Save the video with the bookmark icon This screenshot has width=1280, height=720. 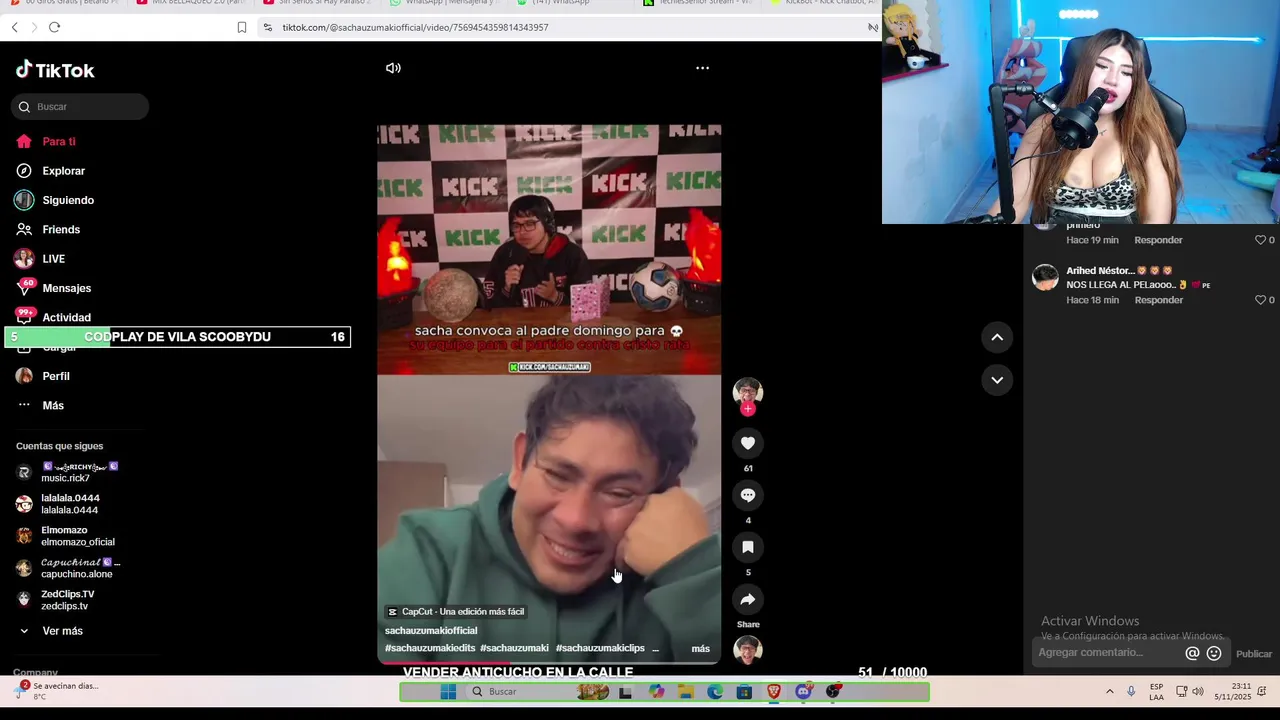click(748, 547)
